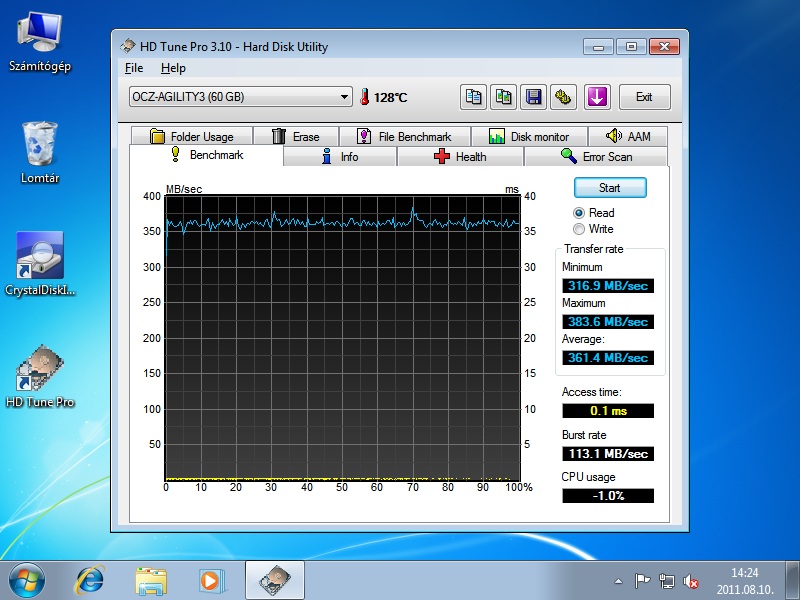The image size is (800, 600).
Task: Show hidden tray icons arrow
Action: tap(618, 581)
